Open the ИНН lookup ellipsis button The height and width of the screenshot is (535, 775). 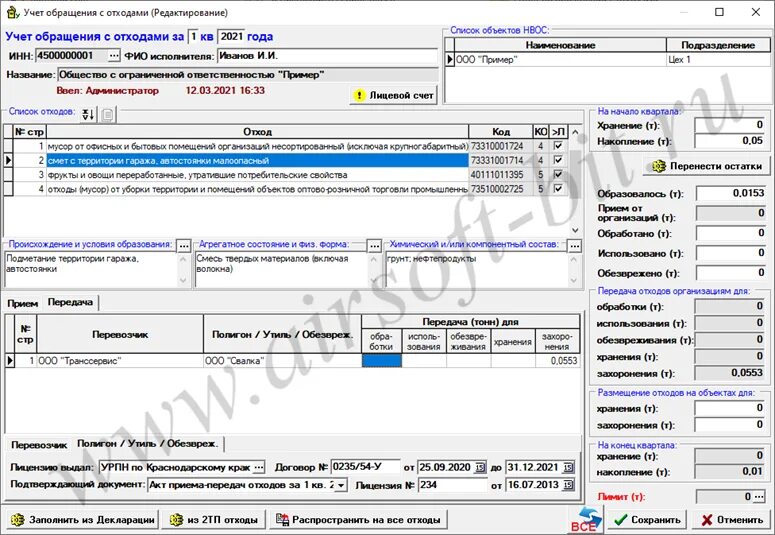tap(114, 55)
